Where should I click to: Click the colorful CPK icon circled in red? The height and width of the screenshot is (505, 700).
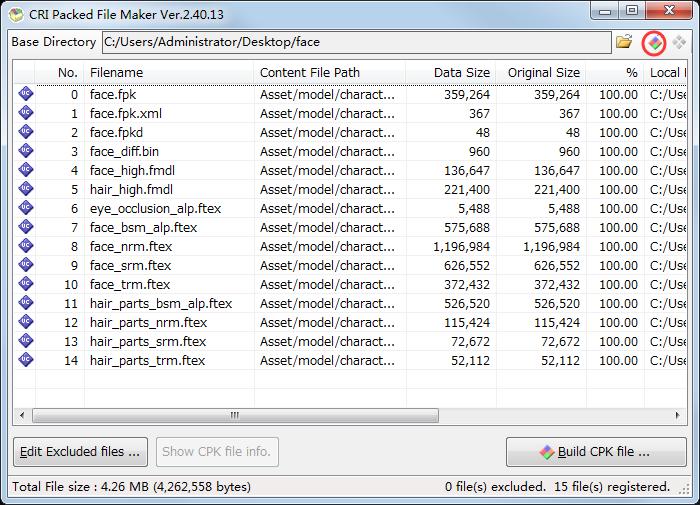(654, 43)
